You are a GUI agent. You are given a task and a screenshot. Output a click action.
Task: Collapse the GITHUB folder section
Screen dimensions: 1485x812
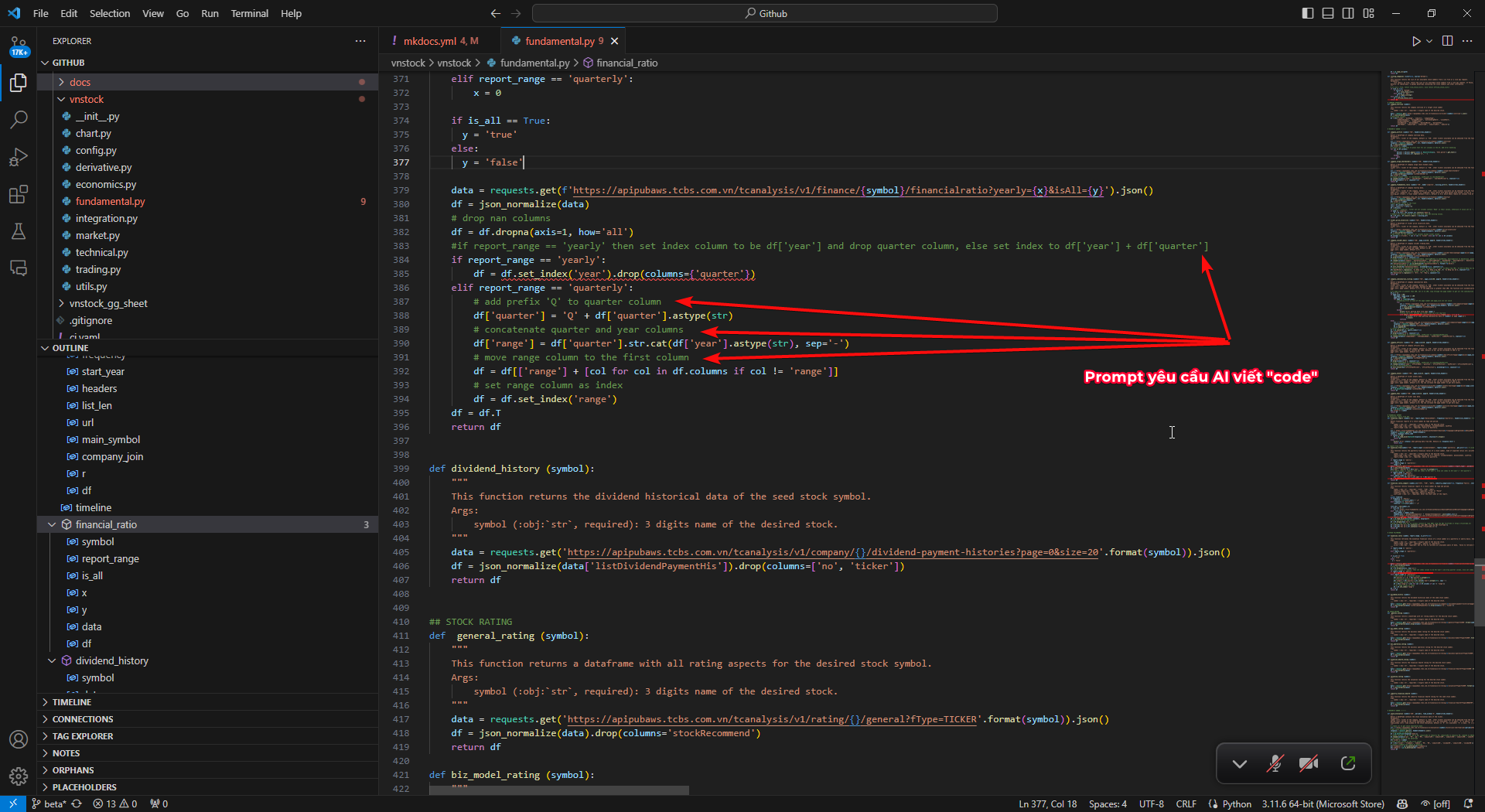coord(207,63)
